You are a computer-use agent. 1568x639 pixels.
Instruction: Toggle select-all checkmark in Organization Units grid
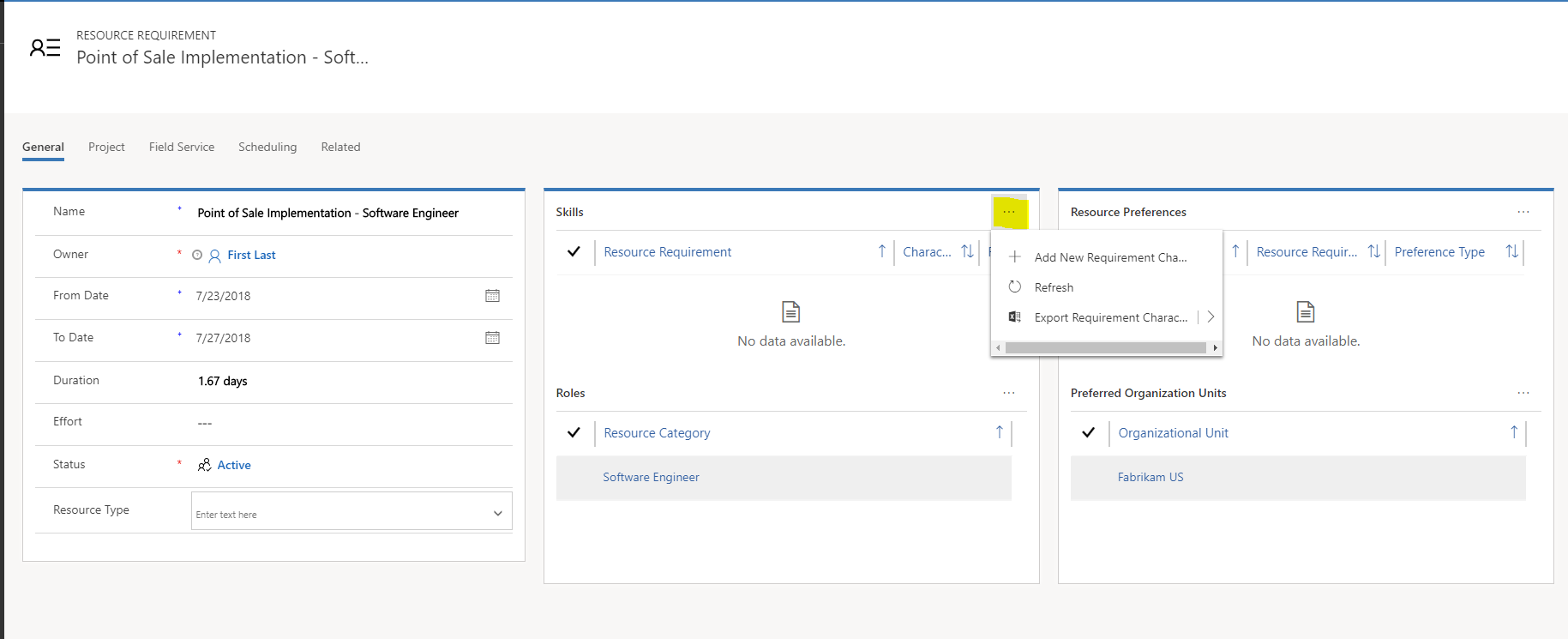pos(1089,432)
